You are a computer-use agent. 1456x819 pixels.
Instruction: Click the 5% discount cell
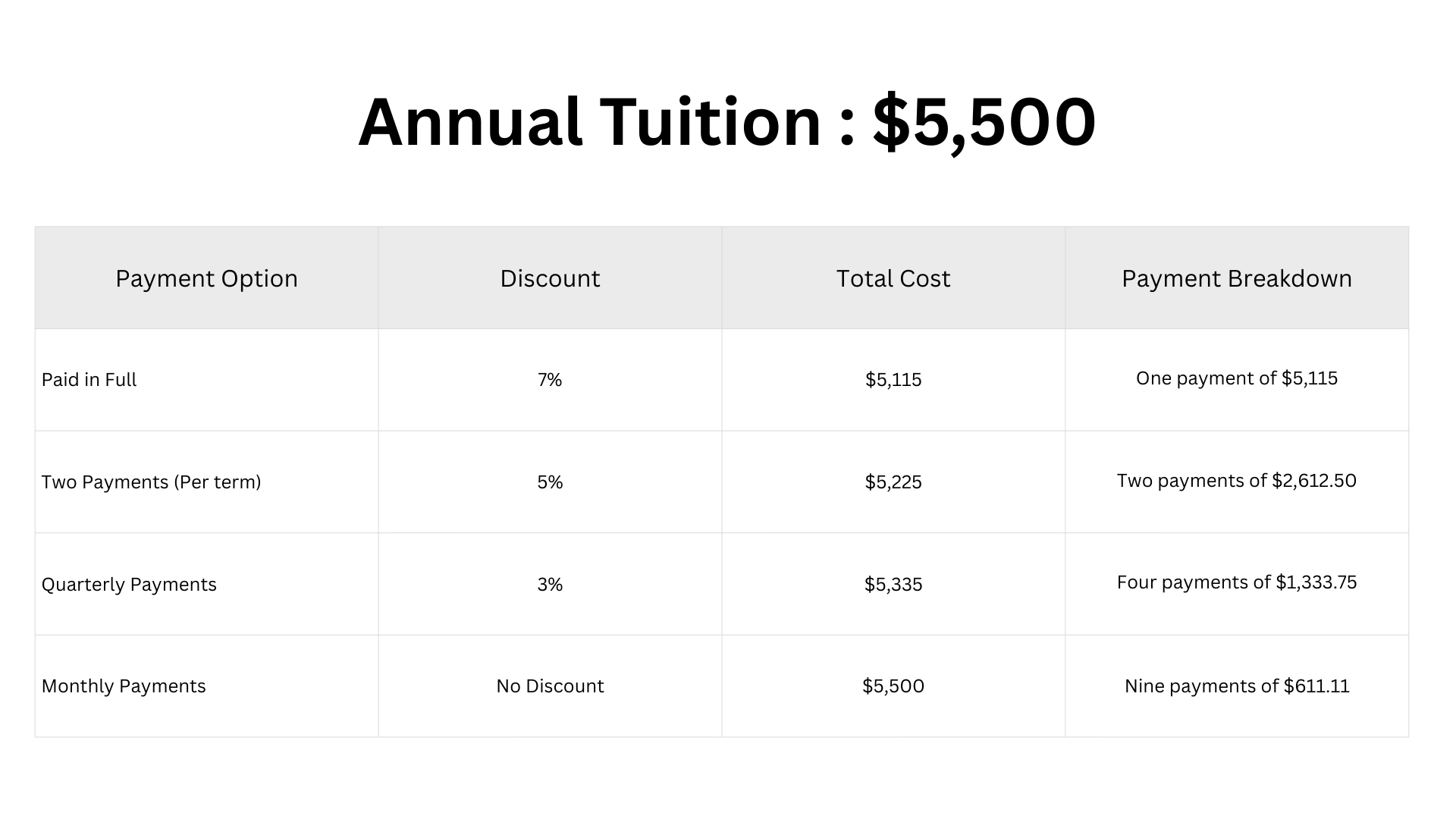click(550, 482)
